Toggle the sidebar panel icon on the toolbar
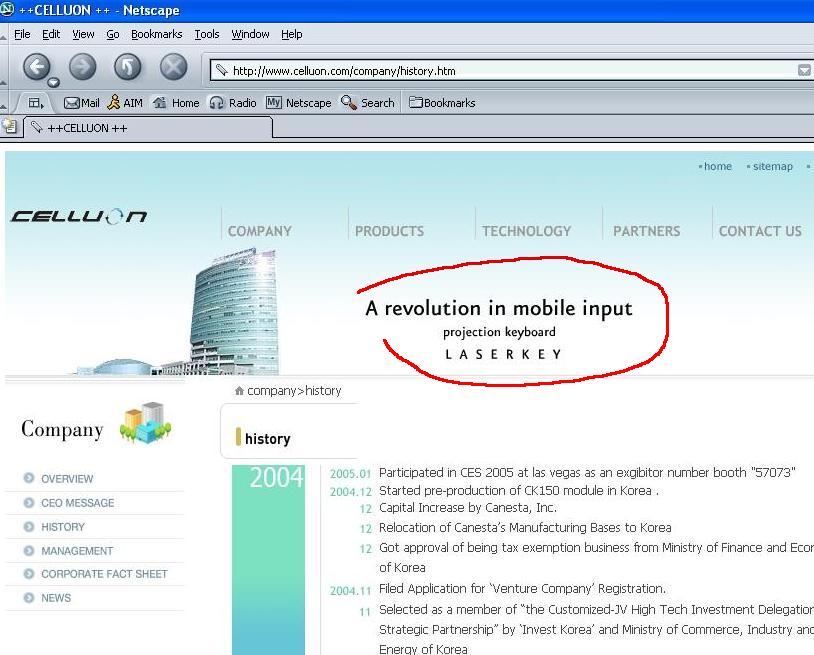Image resolution: width=814 pixels, height=655 pixels. [x=36, y=103]
